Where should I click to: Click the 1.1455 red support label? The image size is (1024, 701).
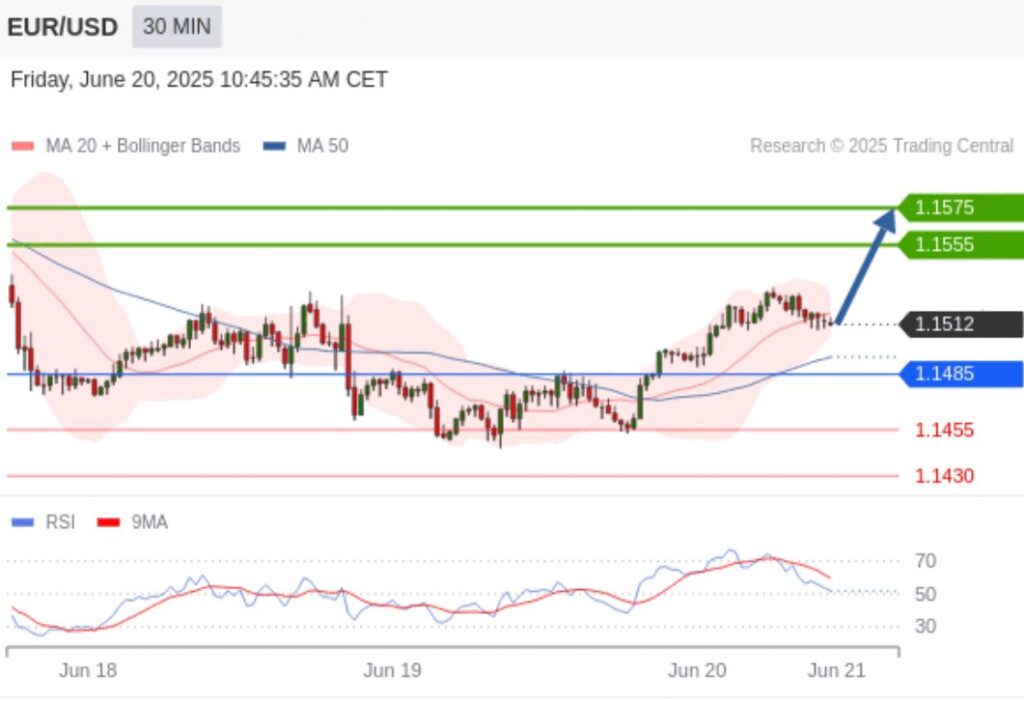944,430
